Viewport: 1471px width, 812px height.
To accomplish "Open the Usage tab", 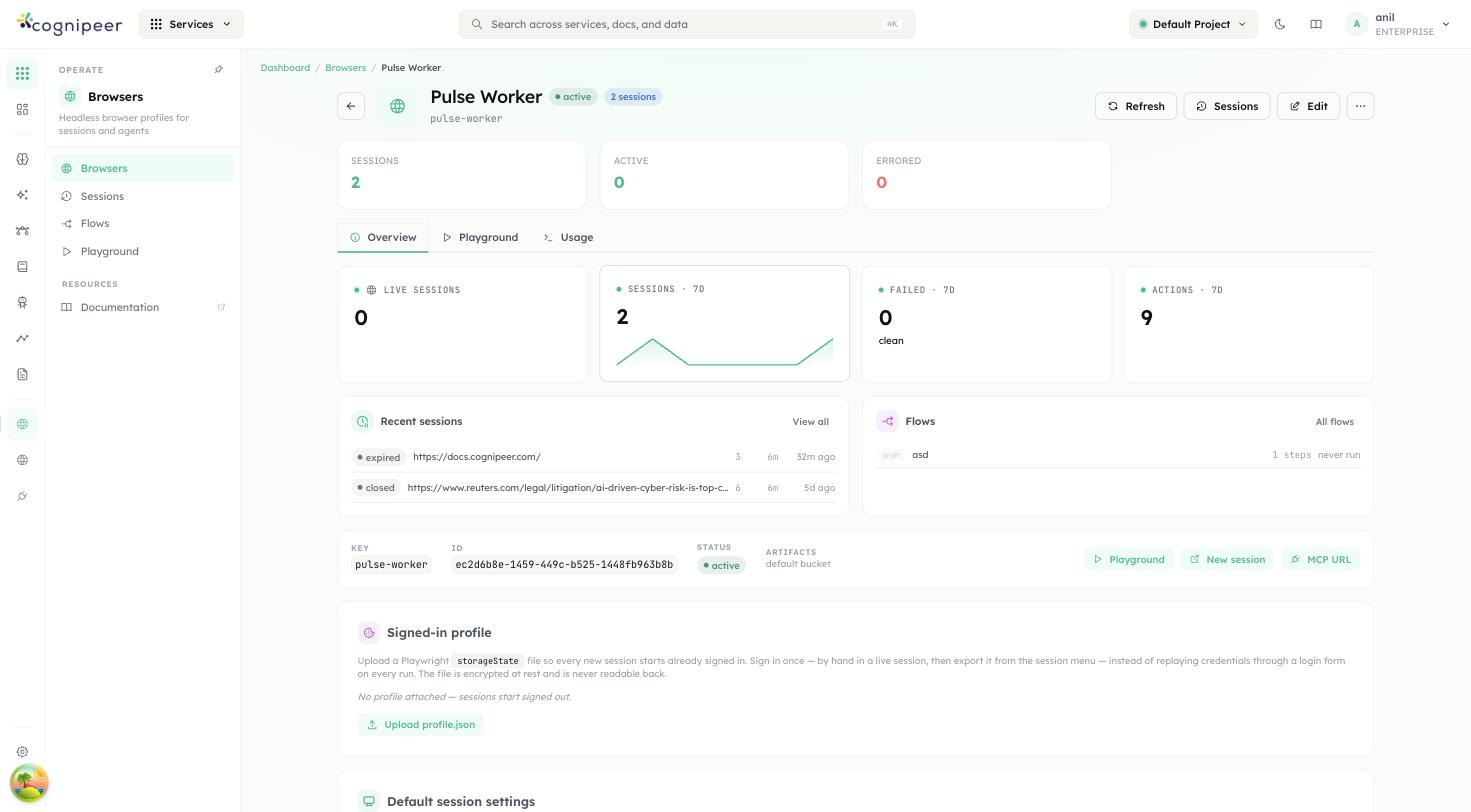I will click(x=568, y=237).
